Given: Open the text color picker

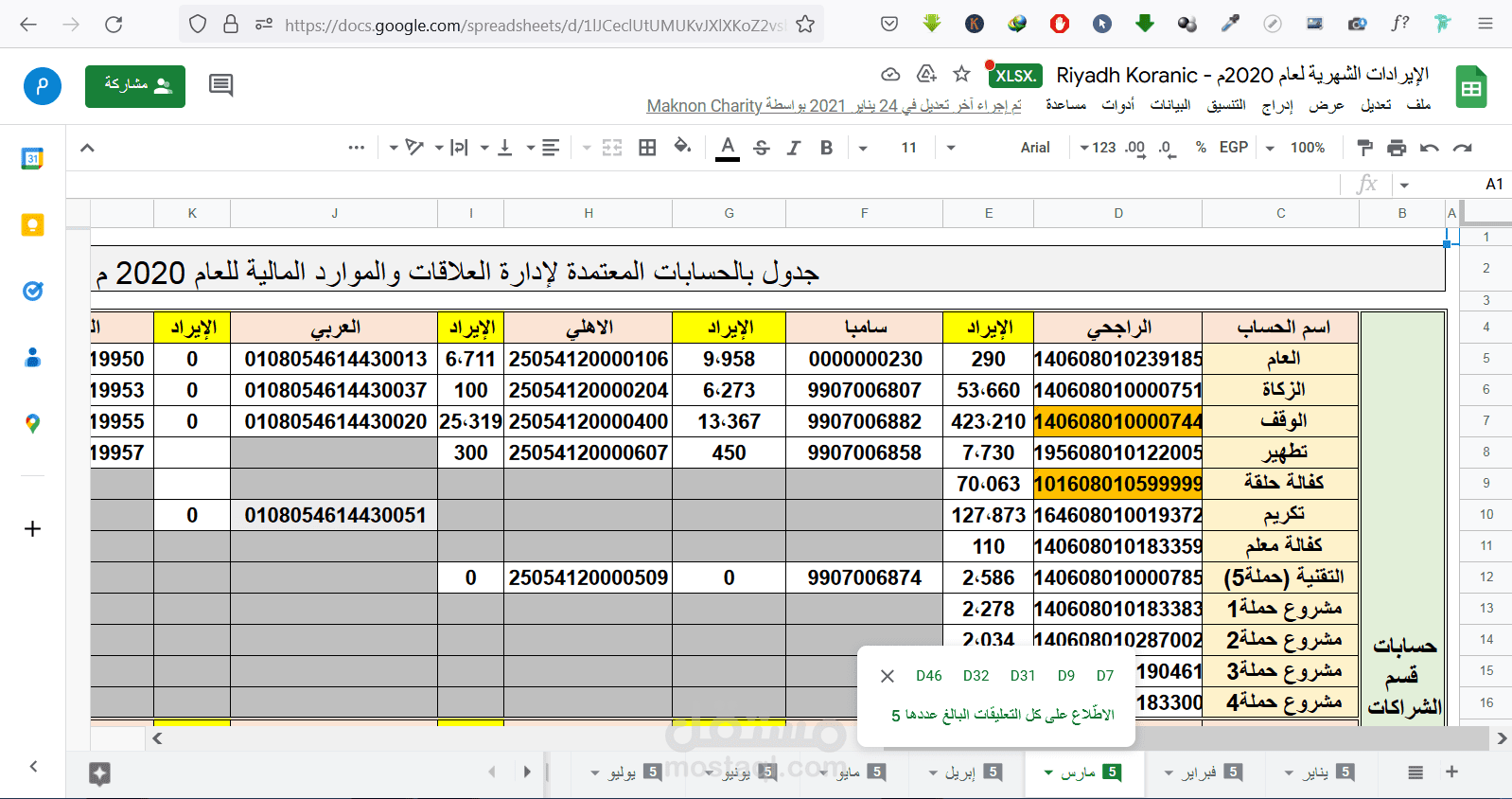Looking at the screenshot, I should click(x=727, y=148).
